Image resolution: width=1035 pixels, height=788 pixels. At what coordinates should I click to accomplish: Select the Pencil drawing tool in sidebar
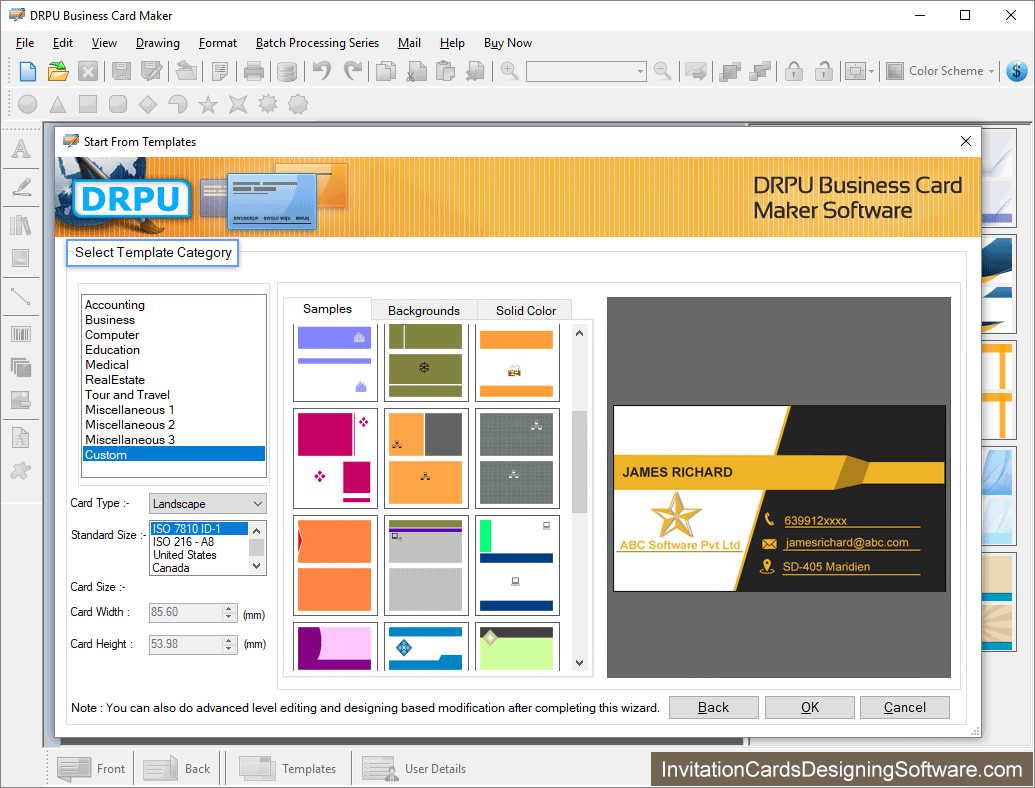pyautogui.click(x=21, y=187)
